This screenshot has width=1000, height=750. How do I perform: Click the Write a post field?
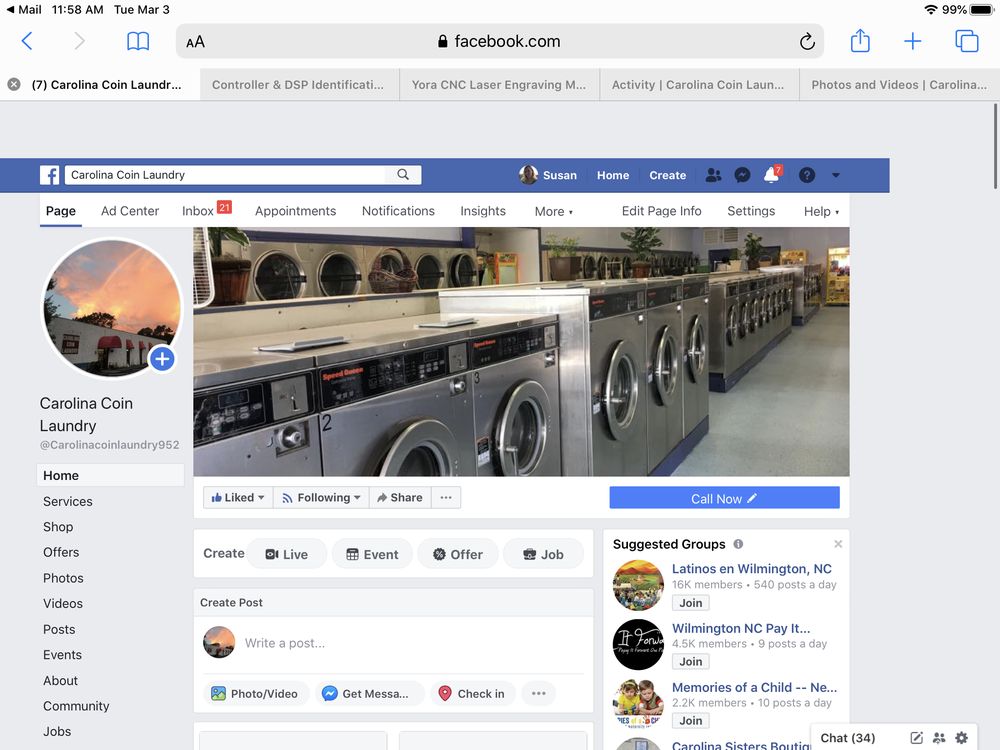pos(300,643)
